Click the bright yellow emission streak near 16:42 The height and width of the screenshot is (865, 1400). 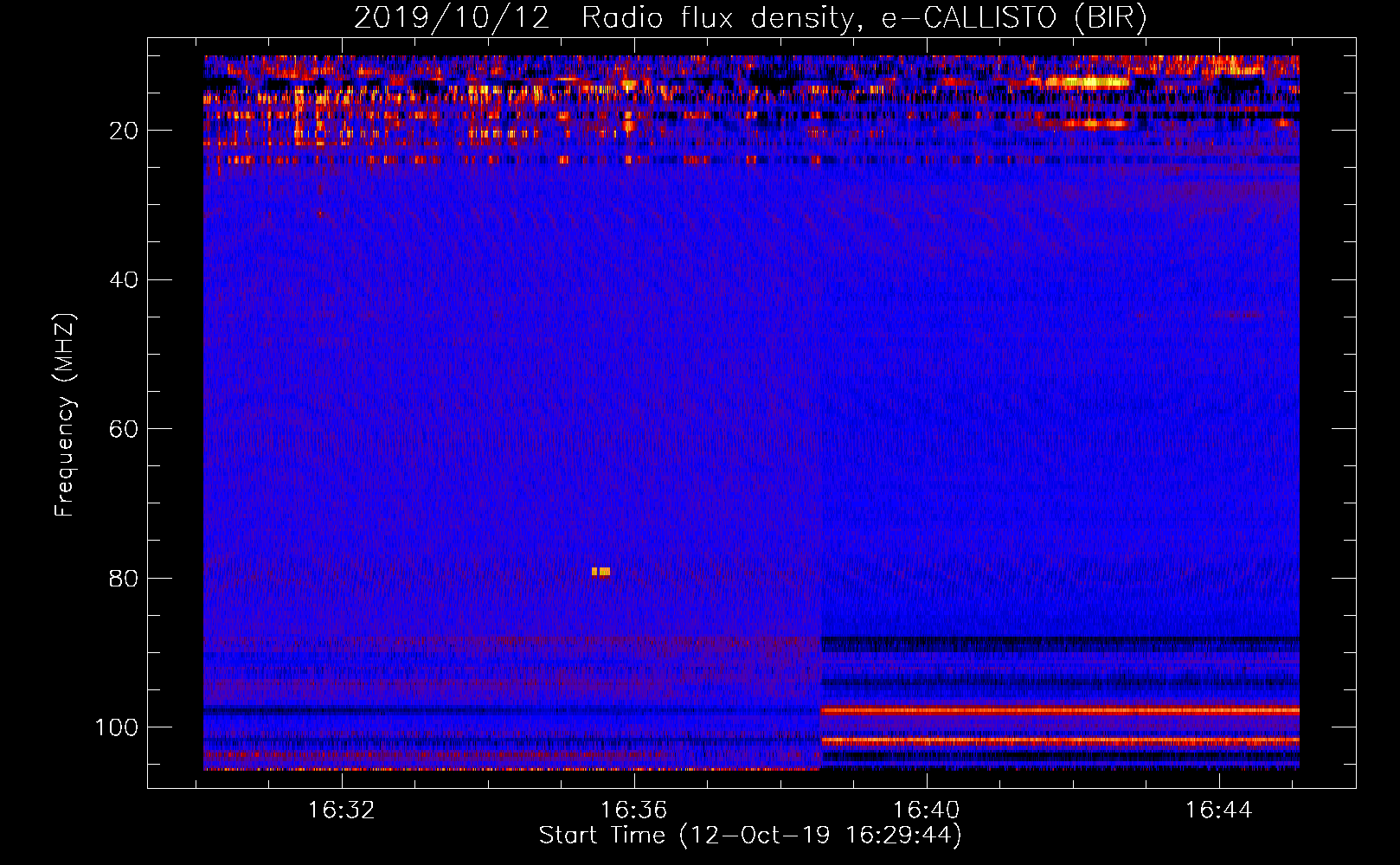(x=1086, y=82)
